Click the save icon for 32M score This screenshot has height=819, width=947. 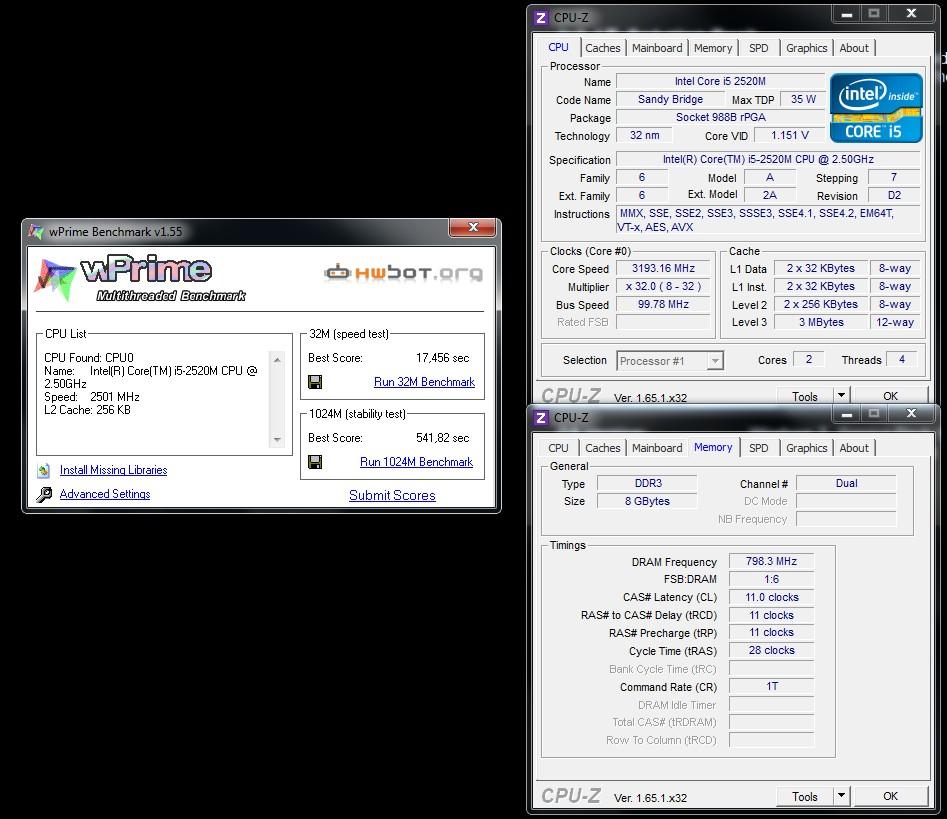coord(315,382)
